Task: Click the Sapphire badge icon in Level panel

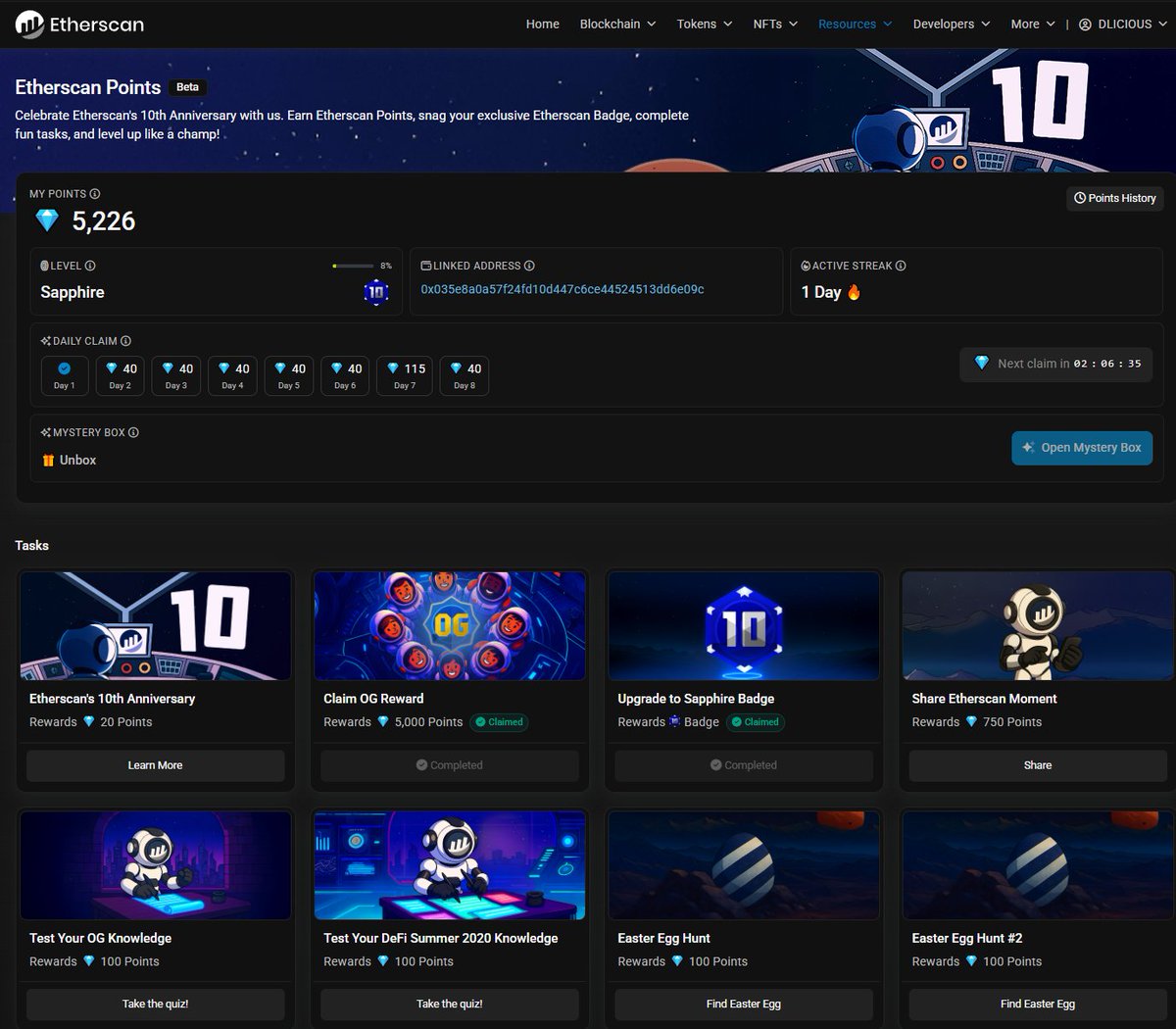Action: click(x=376, y=291)
